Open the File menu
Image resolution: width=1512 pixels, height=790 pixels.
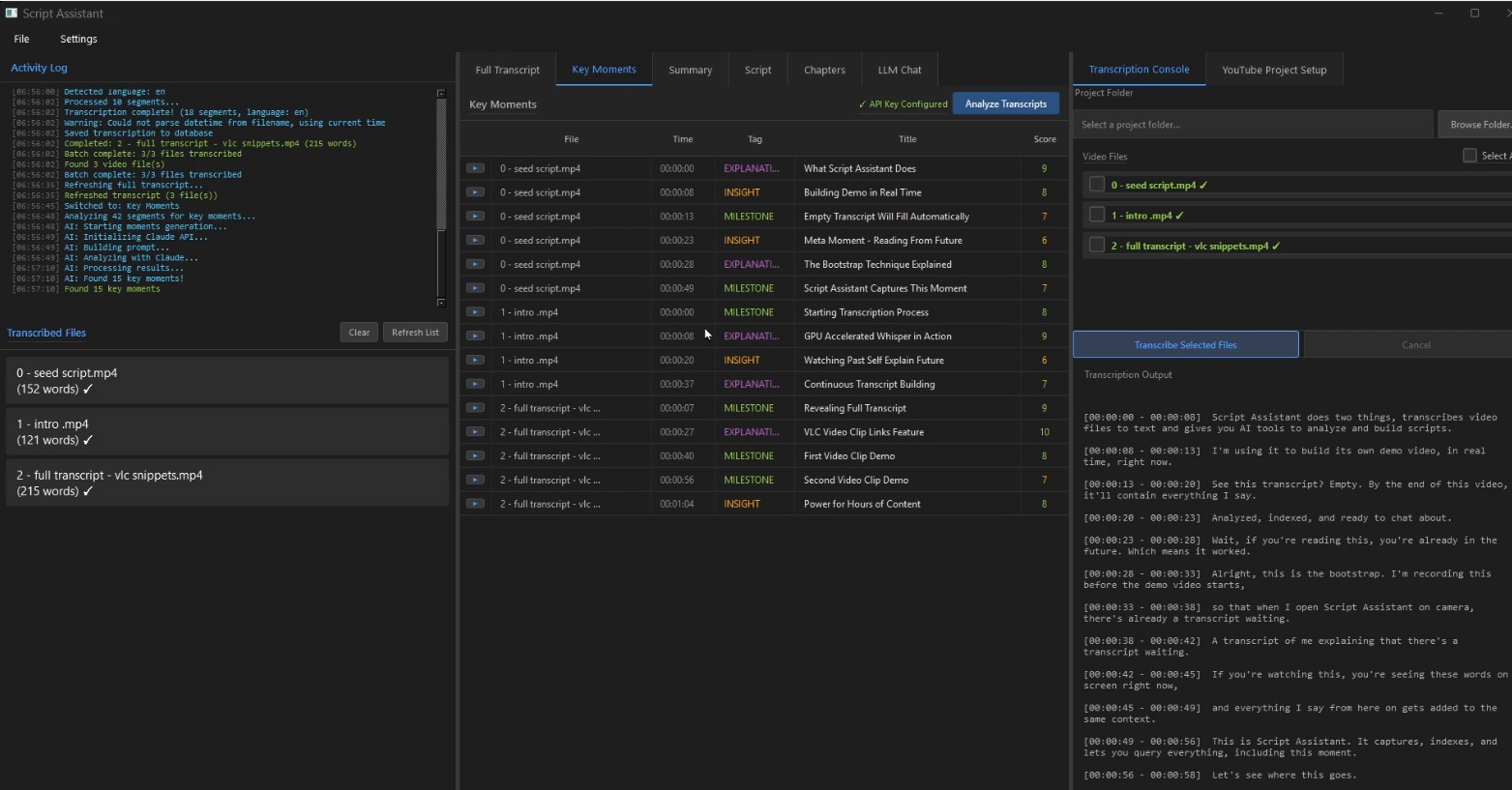[21, 39]
